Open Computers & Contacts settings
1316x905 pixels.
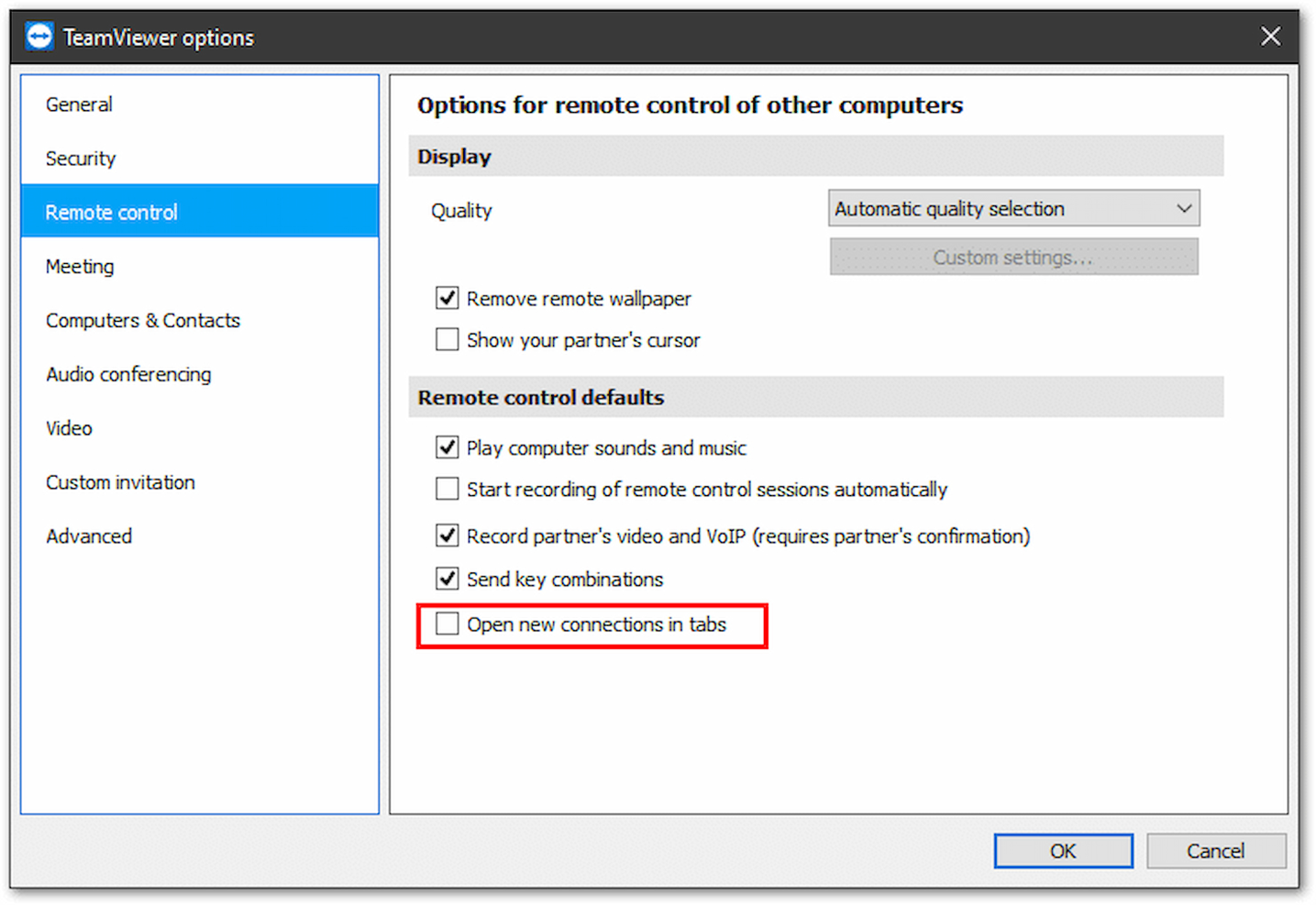[x=143, y=320]
